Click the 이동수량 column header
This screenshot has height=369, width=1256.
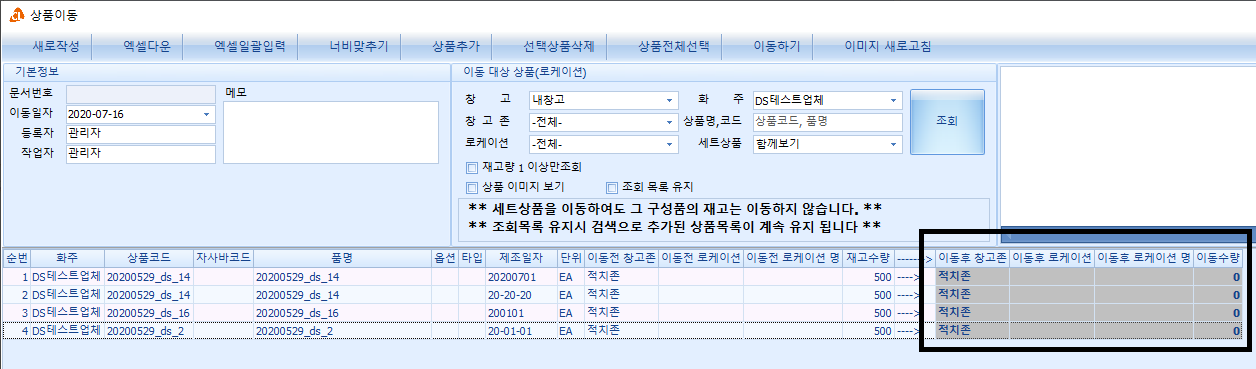click(x=1219, y=257)
